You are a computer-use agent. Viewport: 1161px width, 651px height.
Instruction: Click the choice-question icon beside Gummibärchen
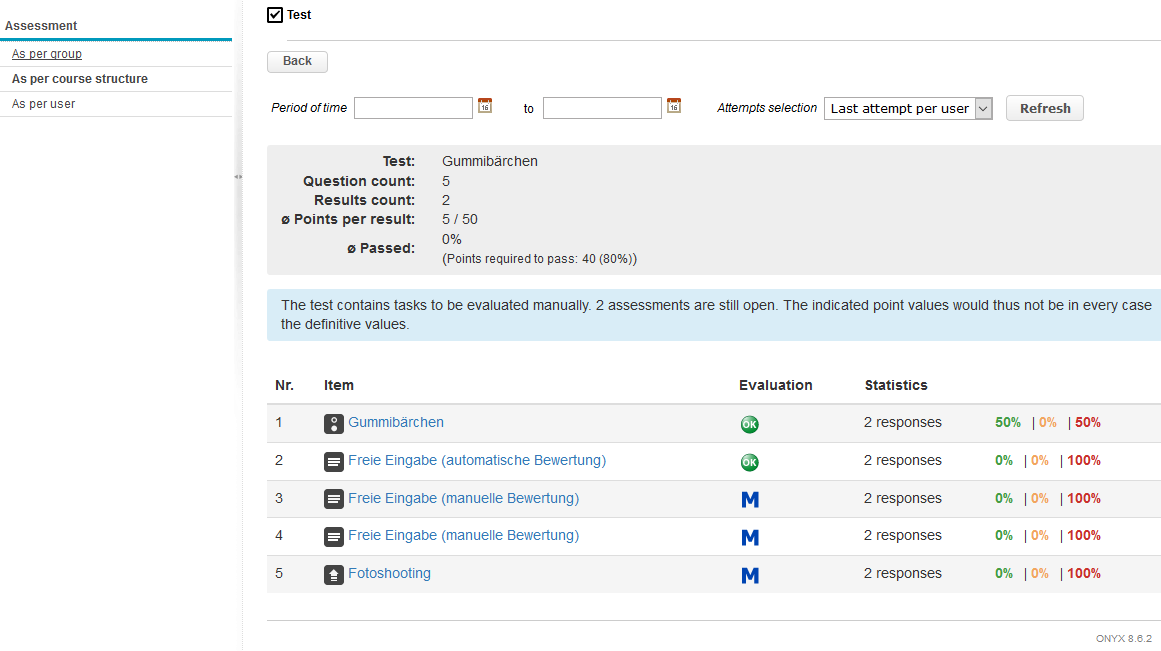(334, 424)
